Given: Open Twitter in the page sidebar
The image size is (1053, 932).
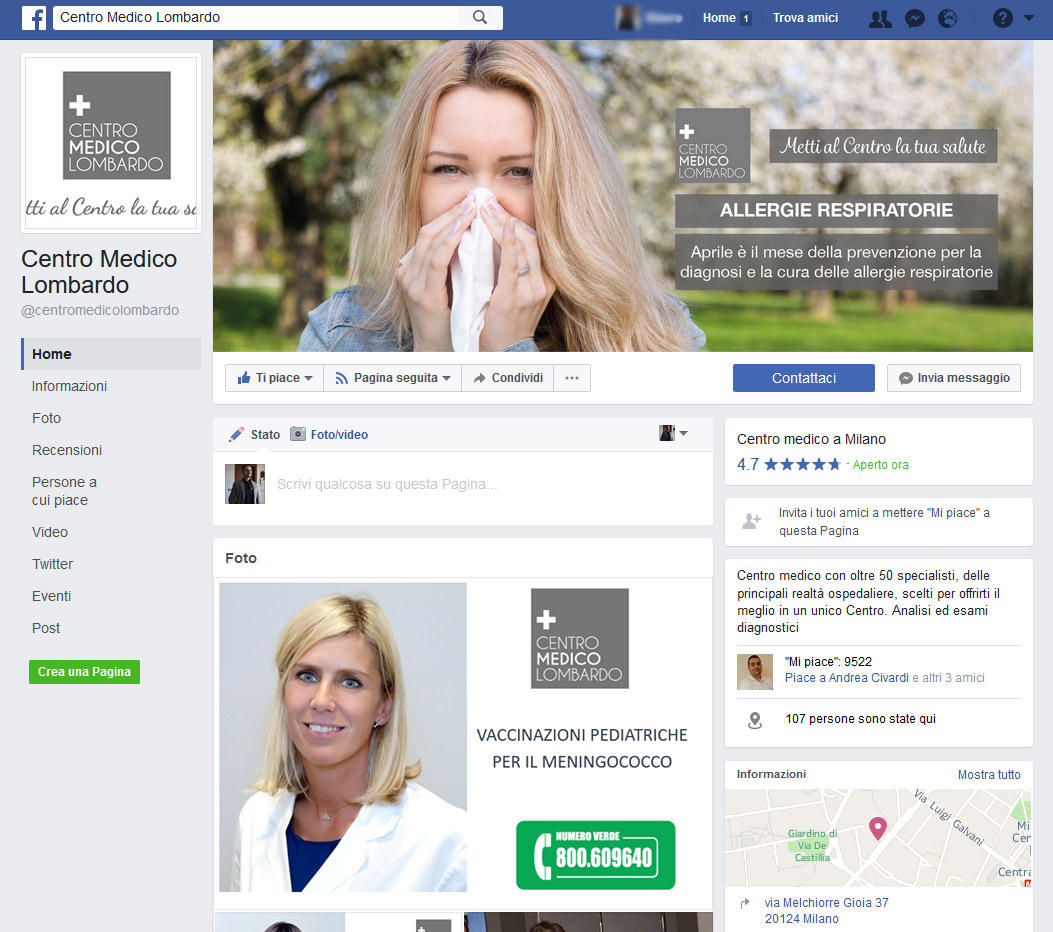Looking at the screenshot, I should coord(52,564).
